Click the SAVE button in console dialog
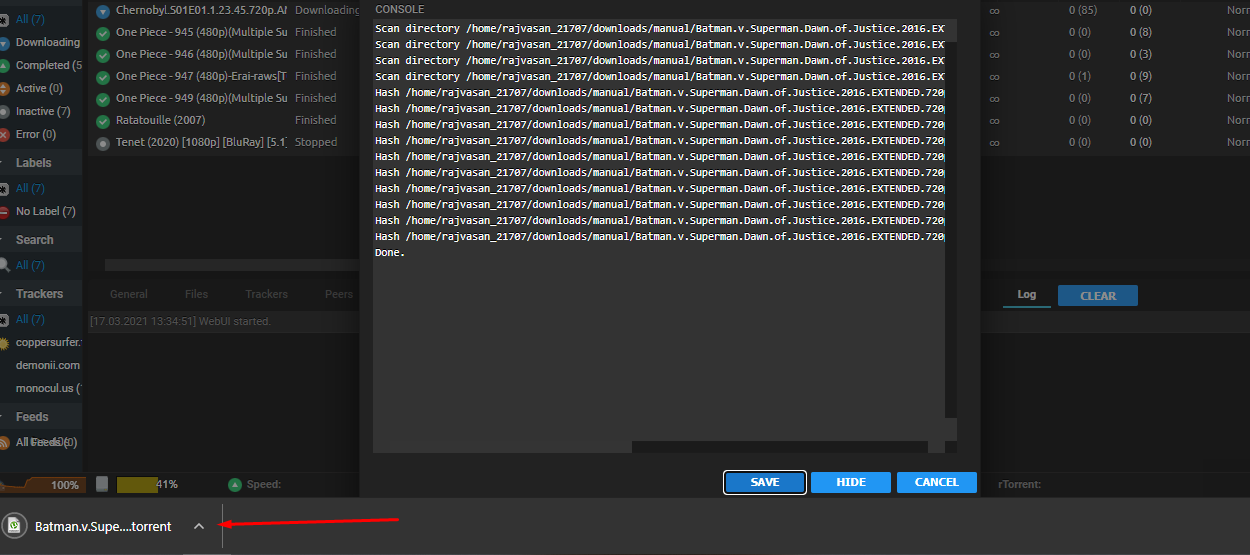This screenshot has width=1250, height=555. pos(765,482)
